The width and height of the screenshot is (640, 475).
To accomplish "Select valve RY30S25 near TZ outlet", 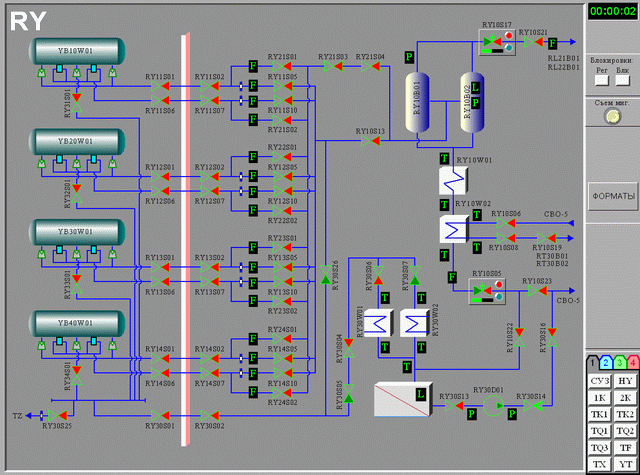I will [x=58, y=416].
